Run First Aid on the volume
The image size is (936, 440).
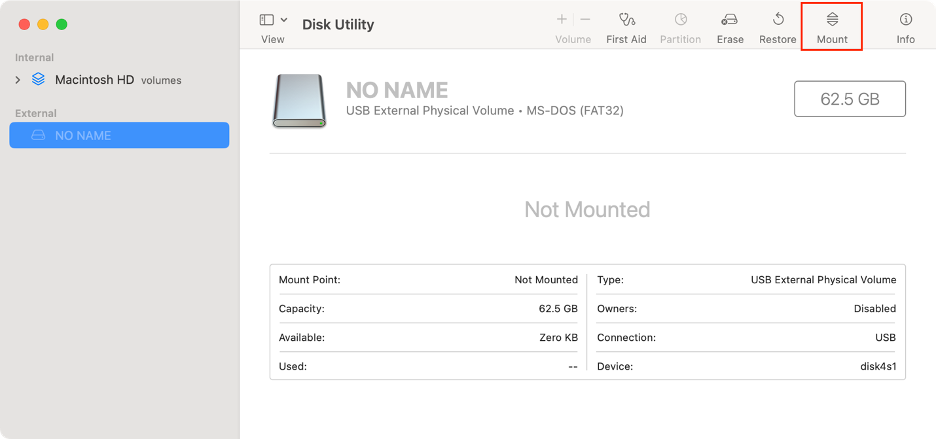pyautogui.click(x=626, y=27)
